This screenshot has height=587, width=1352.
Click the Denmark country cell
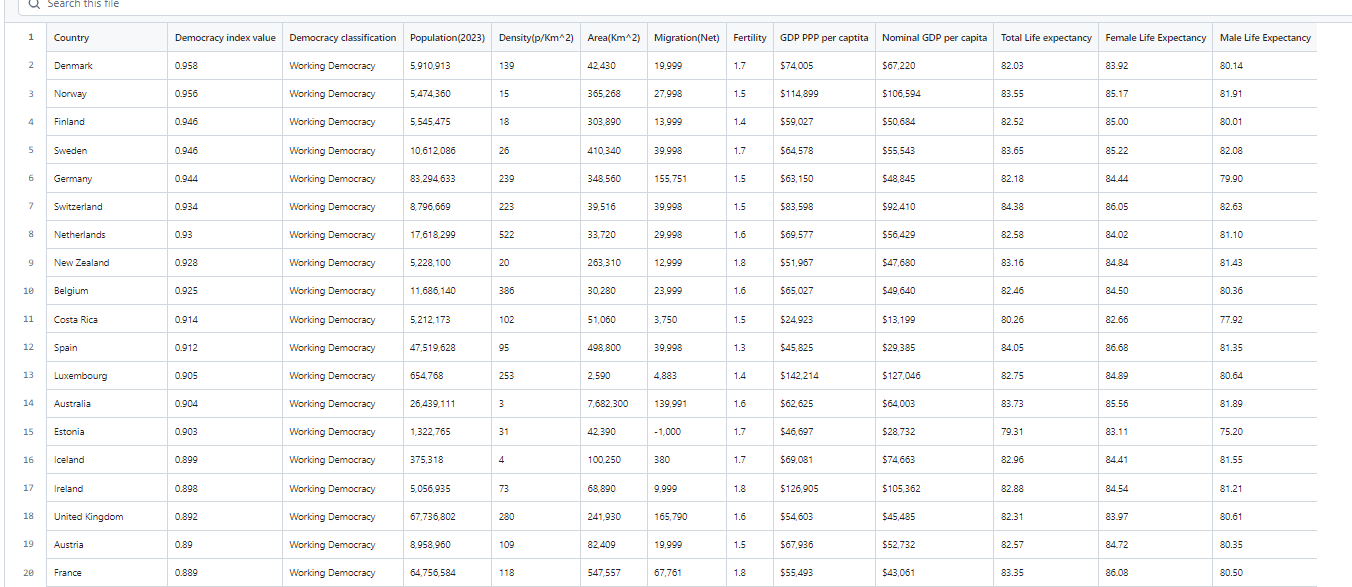click(x=73, y=66)
